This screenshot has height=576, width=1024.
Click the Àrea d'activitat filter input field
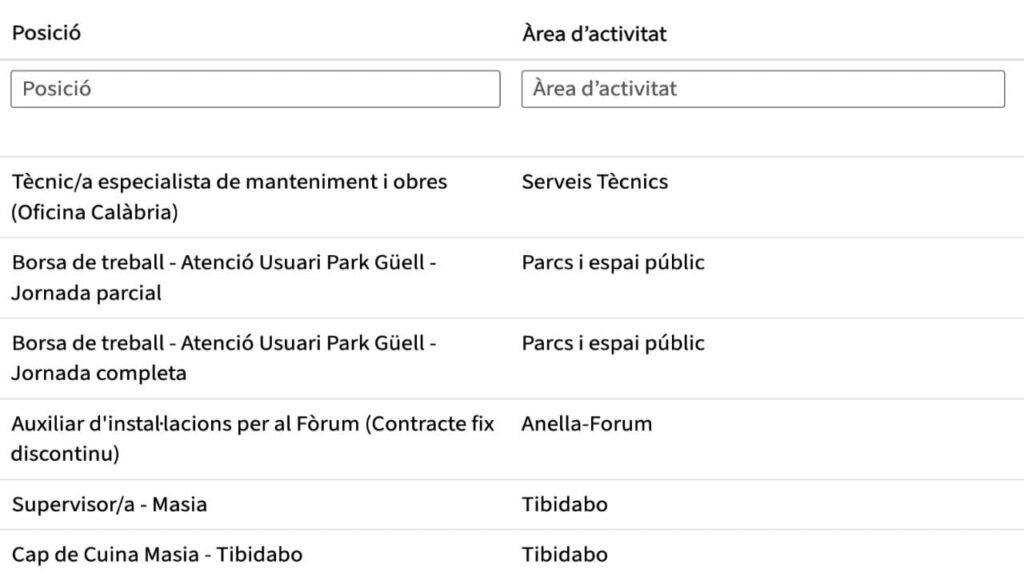(x=763, y=89)
